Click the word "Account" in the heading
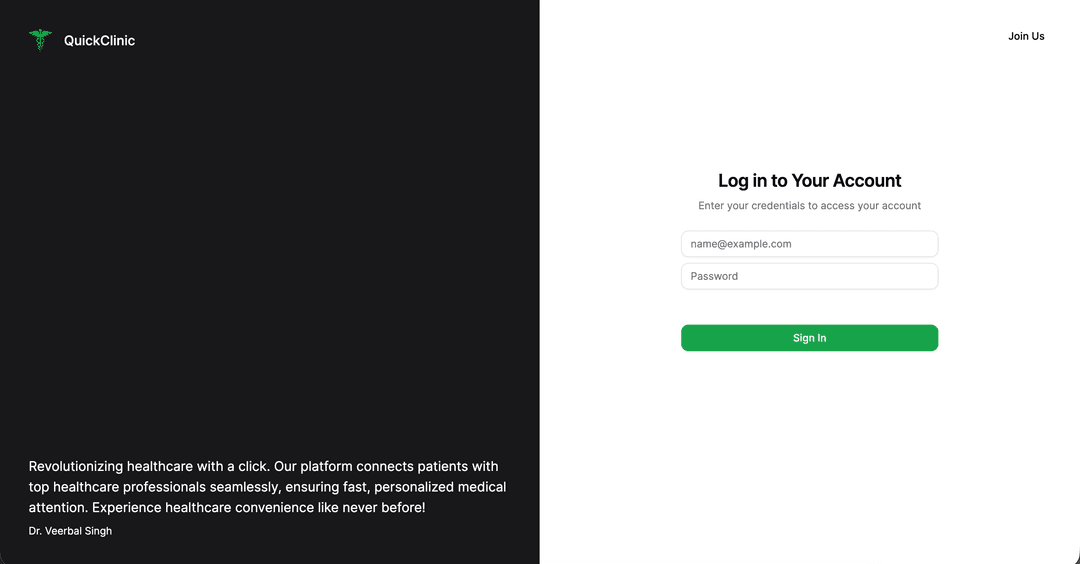This screenshot has height=564, width=1080. [x=867, y=181]
